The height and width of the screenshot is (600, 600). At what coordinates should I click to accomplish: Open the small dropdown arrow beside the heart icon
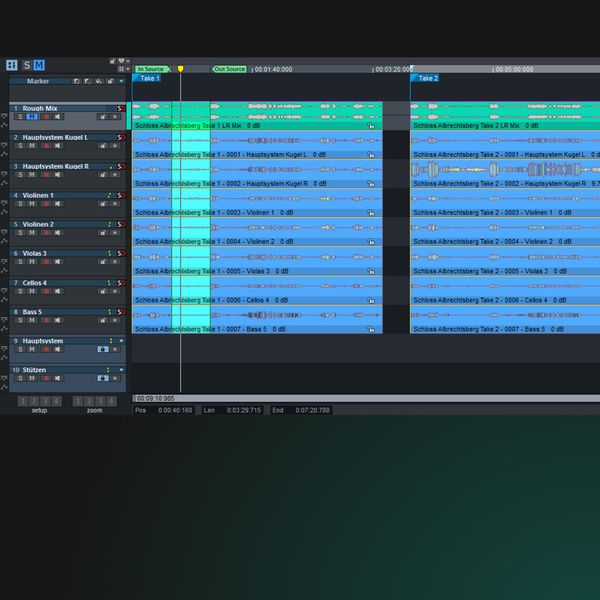pyautogui.click(x=128, y=61)
